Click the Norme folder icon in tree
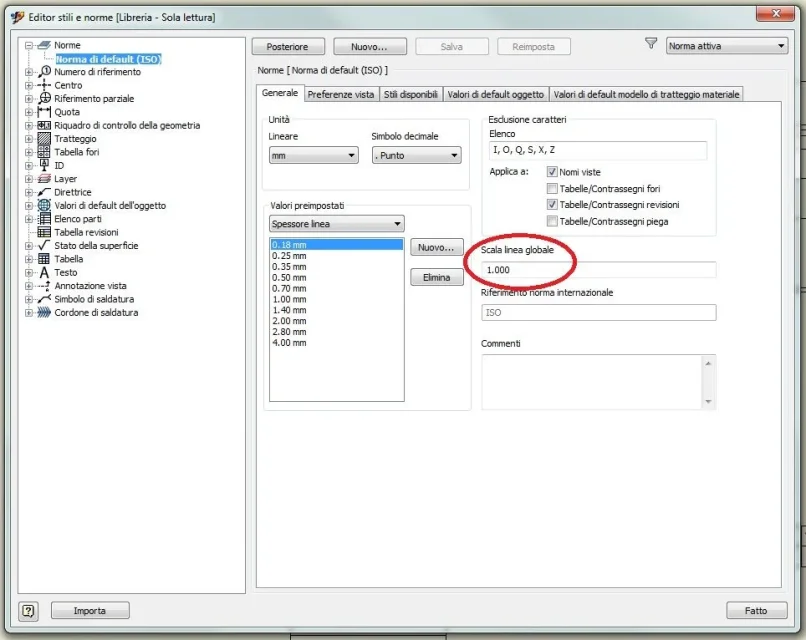 [44, 45]
